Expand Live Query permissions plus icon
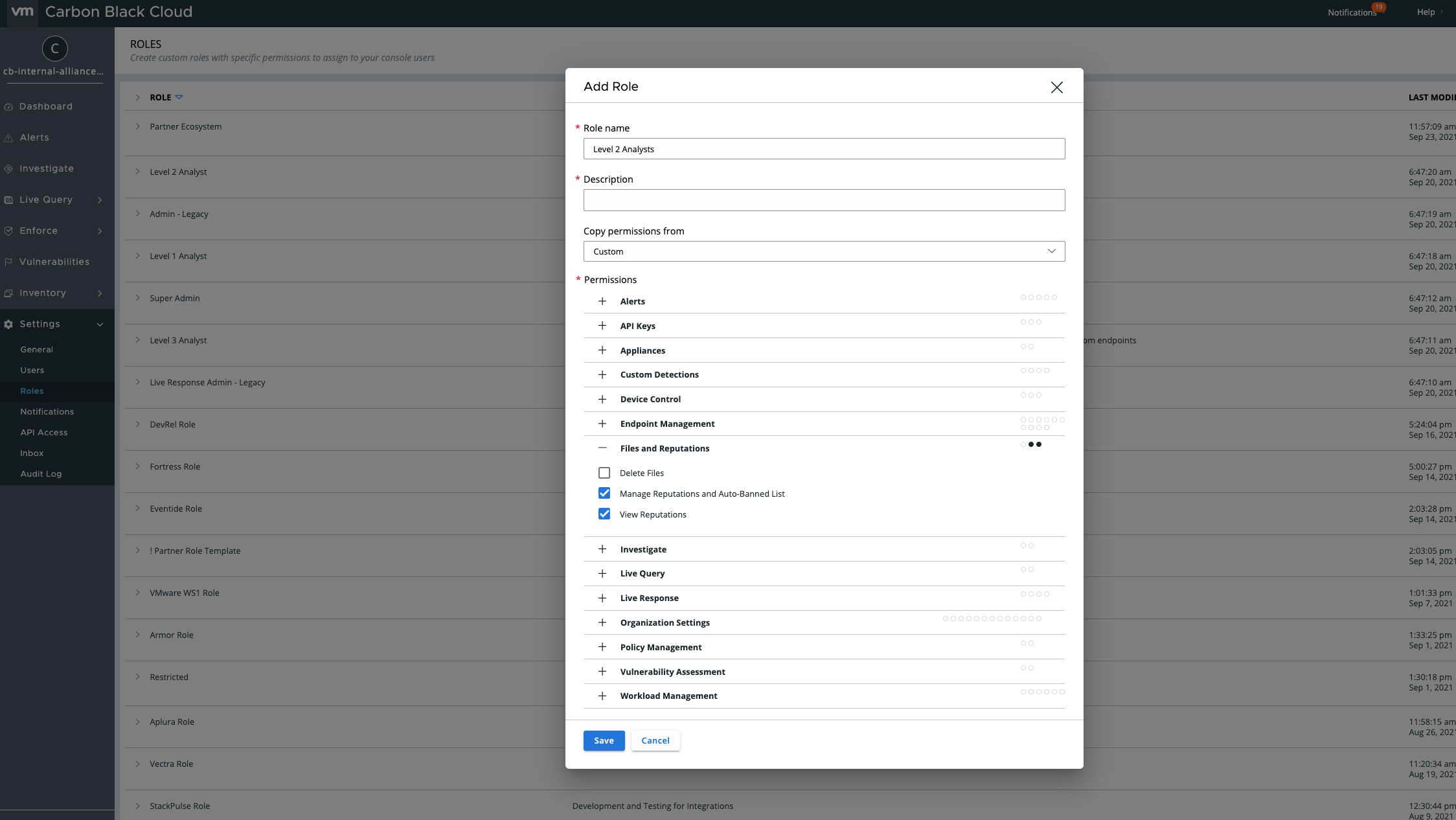The width and height of the screenshot is (1456, 820). (x=602, y=573)
